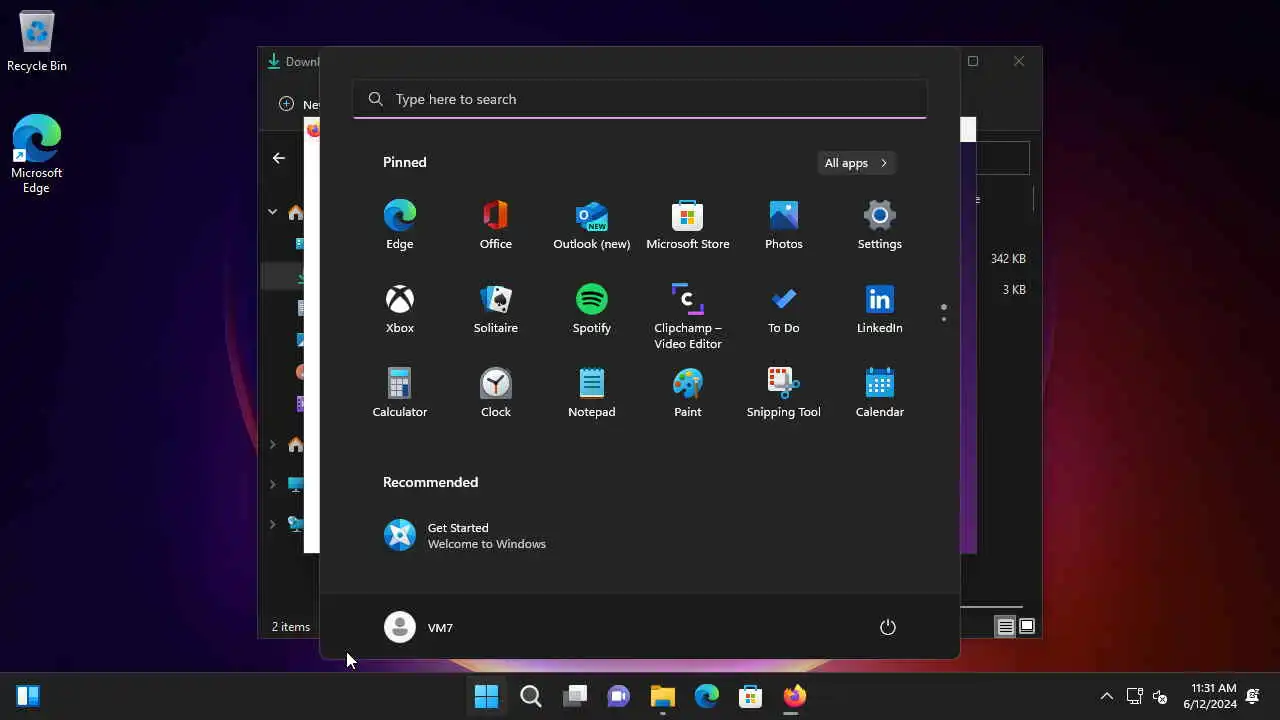Select the Recycle Bin desktop icon
Image resolution: width=1280 pixels, height=720 pixels.
37,42
